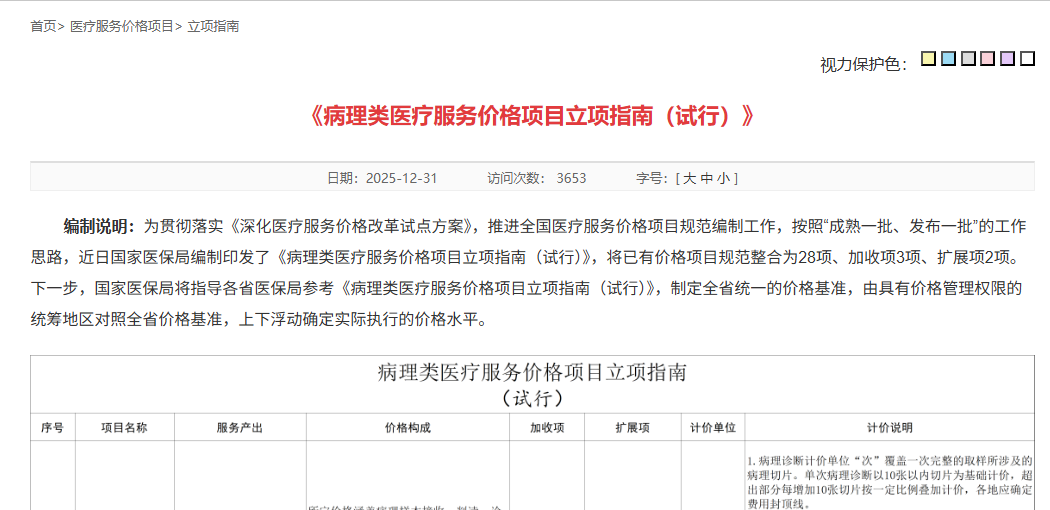Set font size to 中 (medium)
Screen dimensions: 1050x510
pos(707,178)
